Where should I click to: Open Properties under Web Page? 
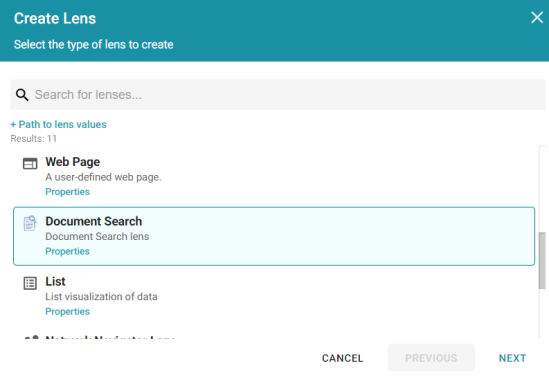point(67,192)
